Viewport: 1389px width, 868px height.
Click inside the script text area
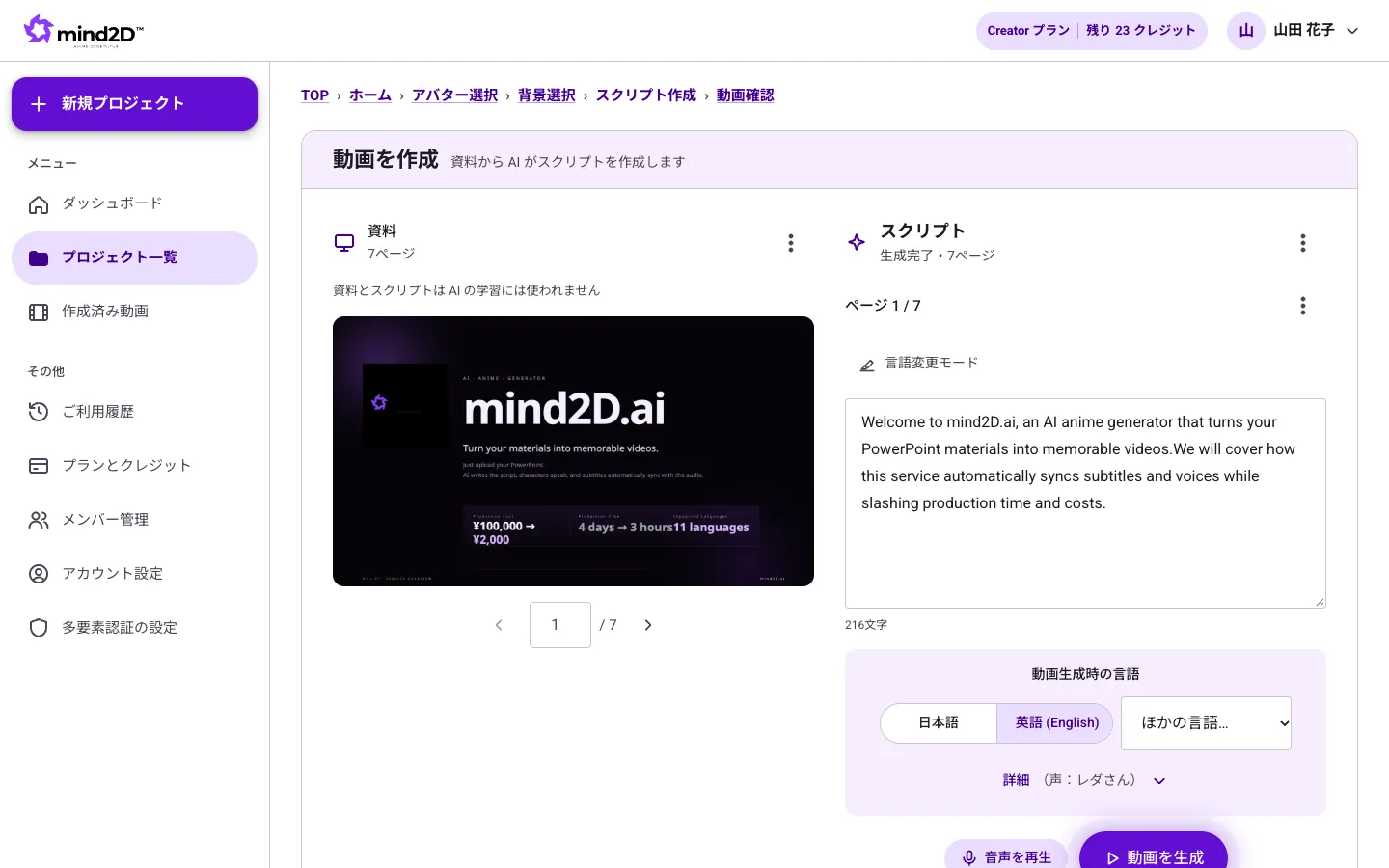click(1085, 503)
